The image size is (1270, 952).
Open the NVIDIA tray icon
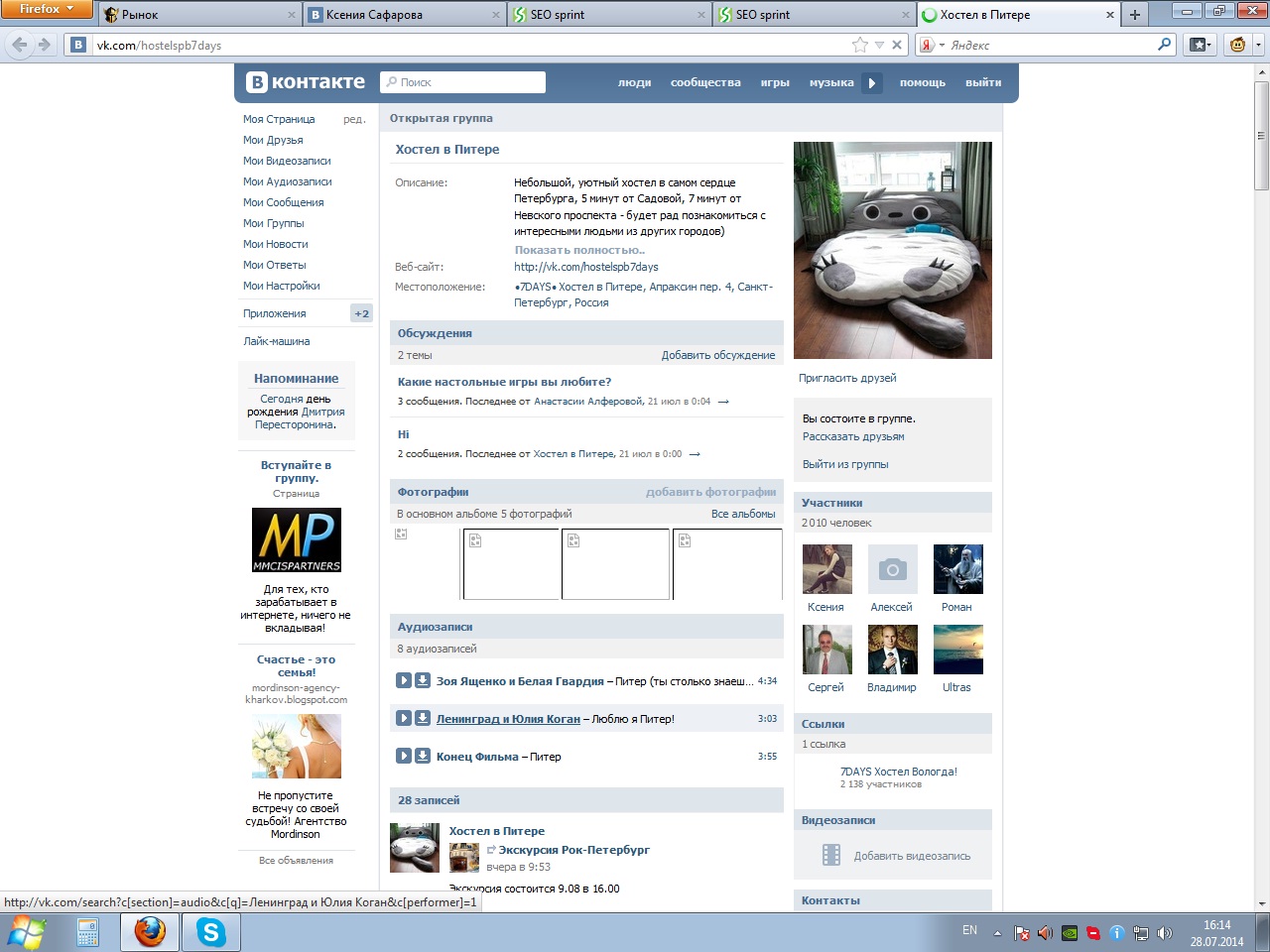point(1070,933)
